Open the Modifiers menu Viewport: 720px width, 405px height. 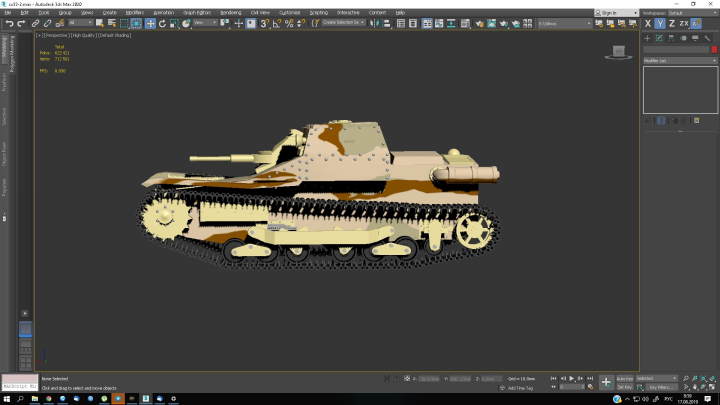[x=135, y=13]
